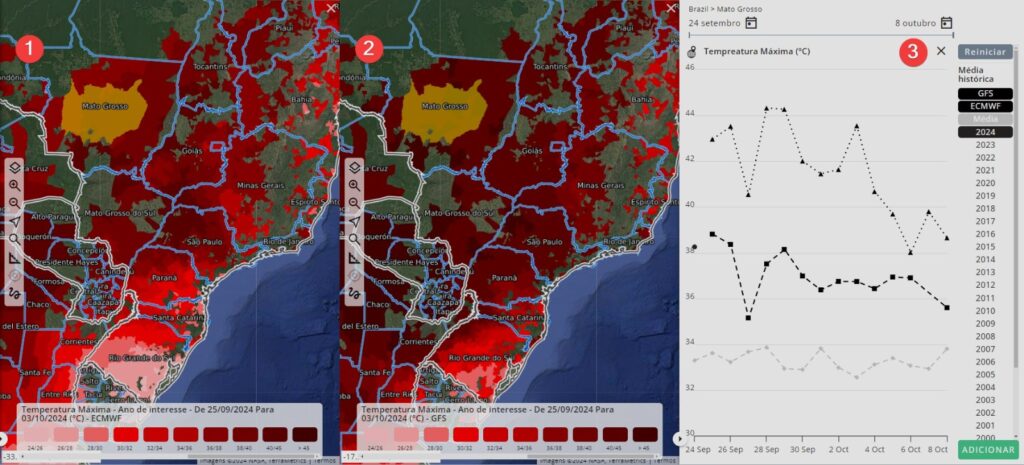Click 30/32 color swatch in ECMWF legend
1024x465 pixels.
[125, 434]
